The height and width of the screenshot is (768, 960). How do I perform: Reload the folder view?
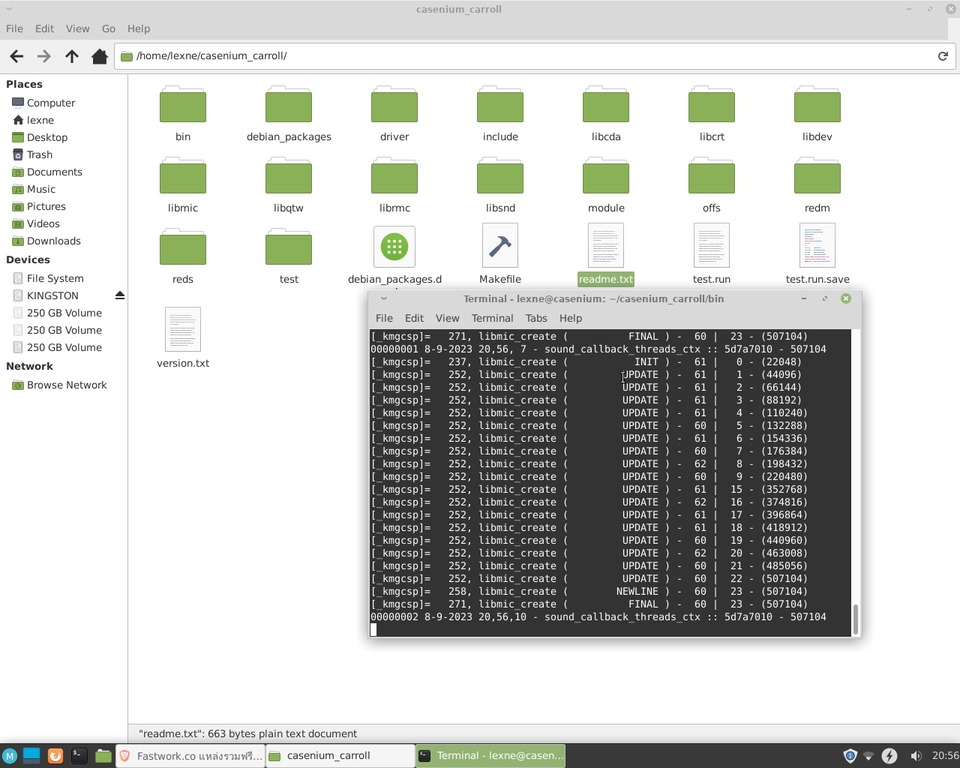(943, 56)
